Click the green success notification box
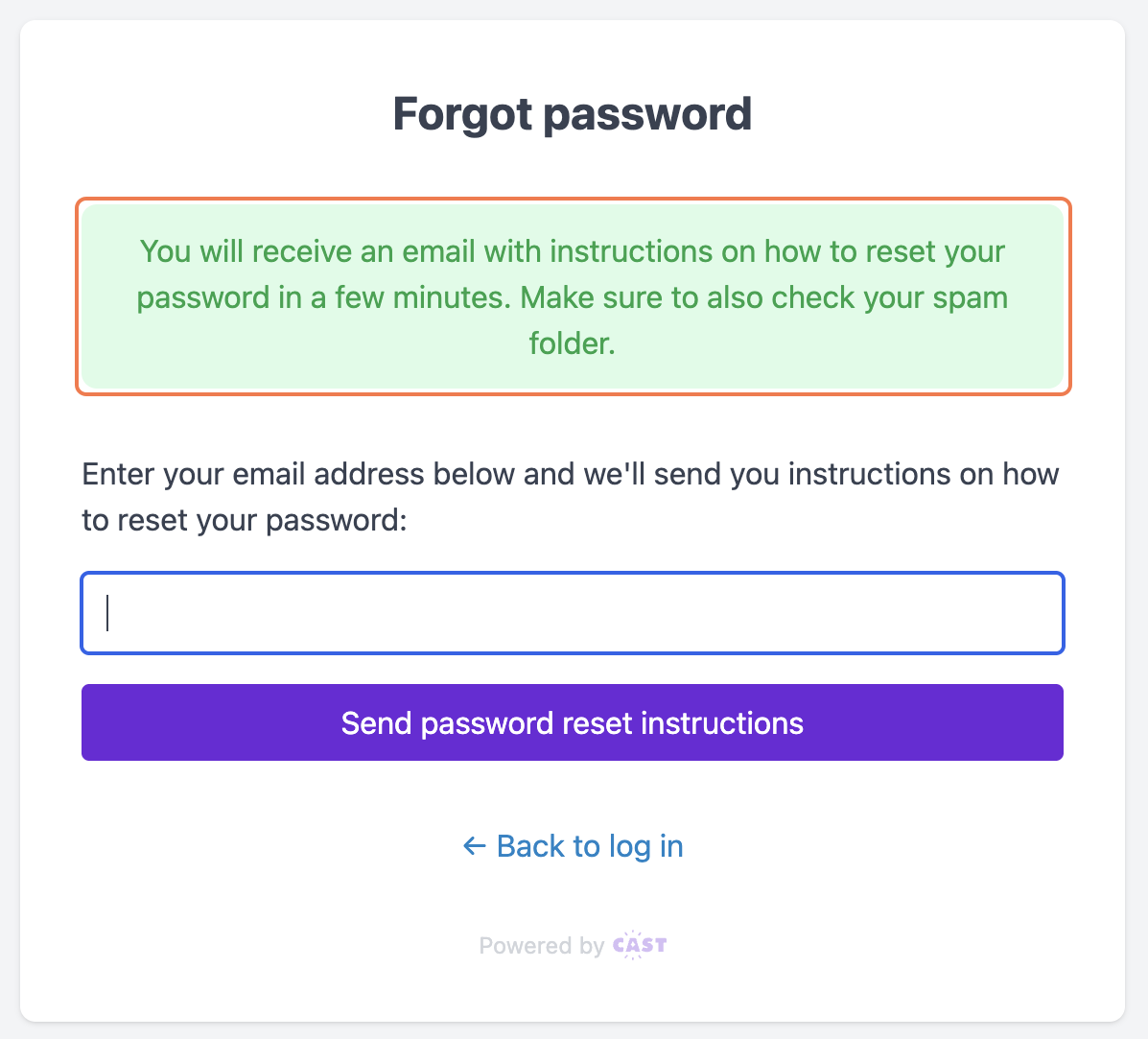1148x1039 pixels. pos(573,296)
